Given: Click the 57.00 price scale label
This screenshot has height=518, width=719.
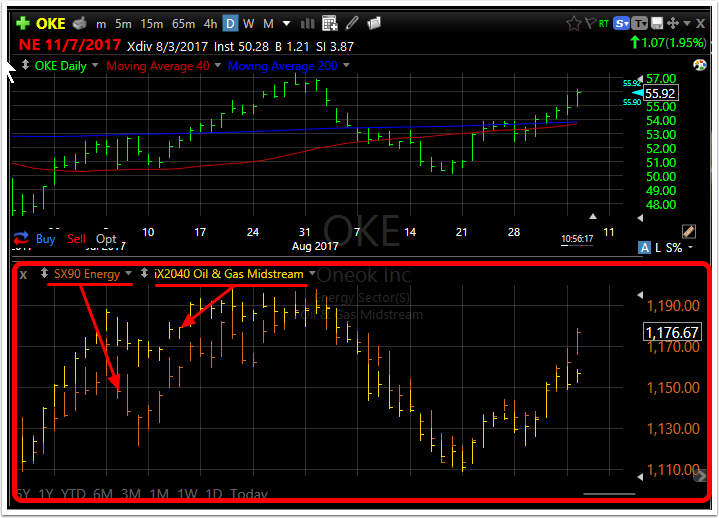Looking at the screenshot, I should click(x=661, y=79).
